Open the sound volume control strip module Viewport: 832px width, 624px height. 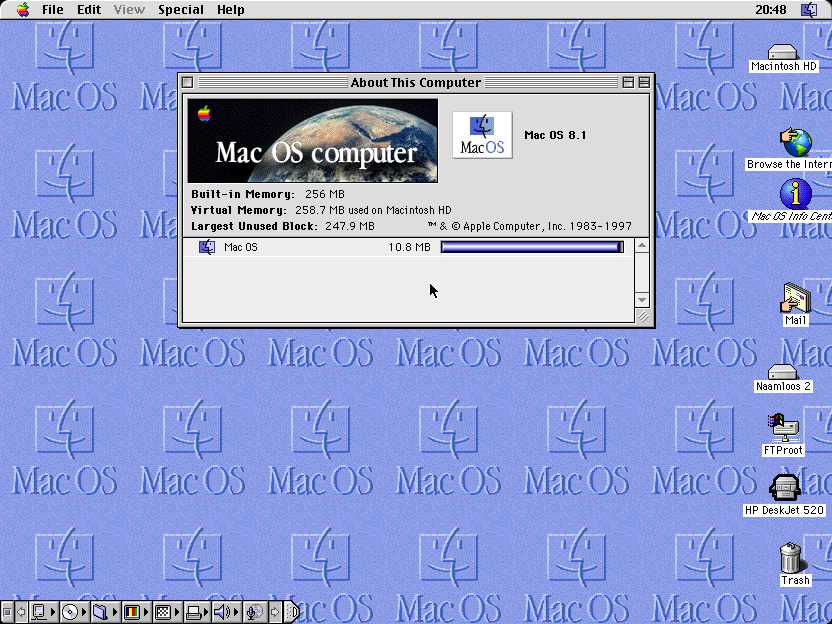pos(222,612)
